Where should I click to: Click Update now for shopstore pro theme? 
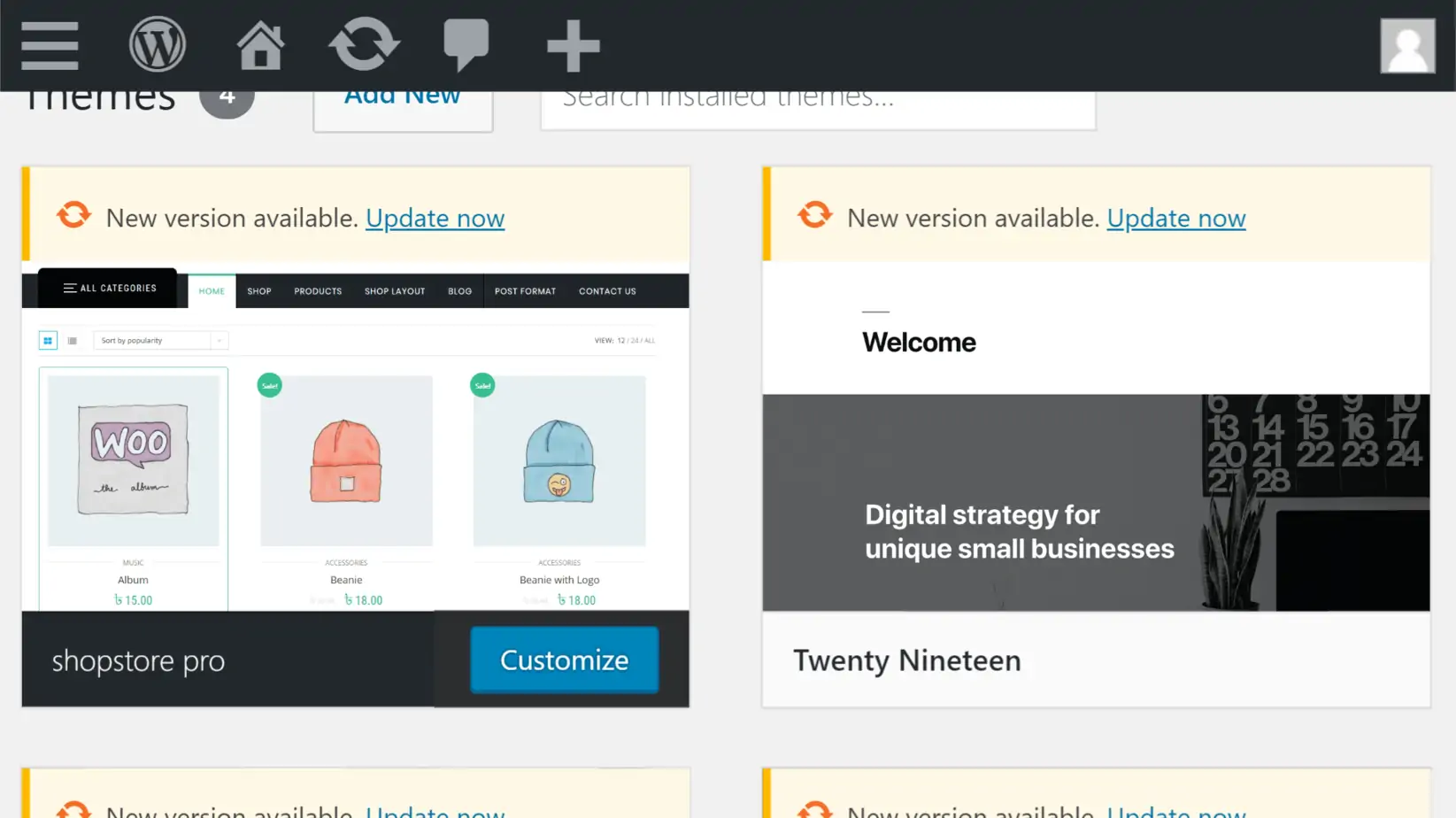pos(435,218)
